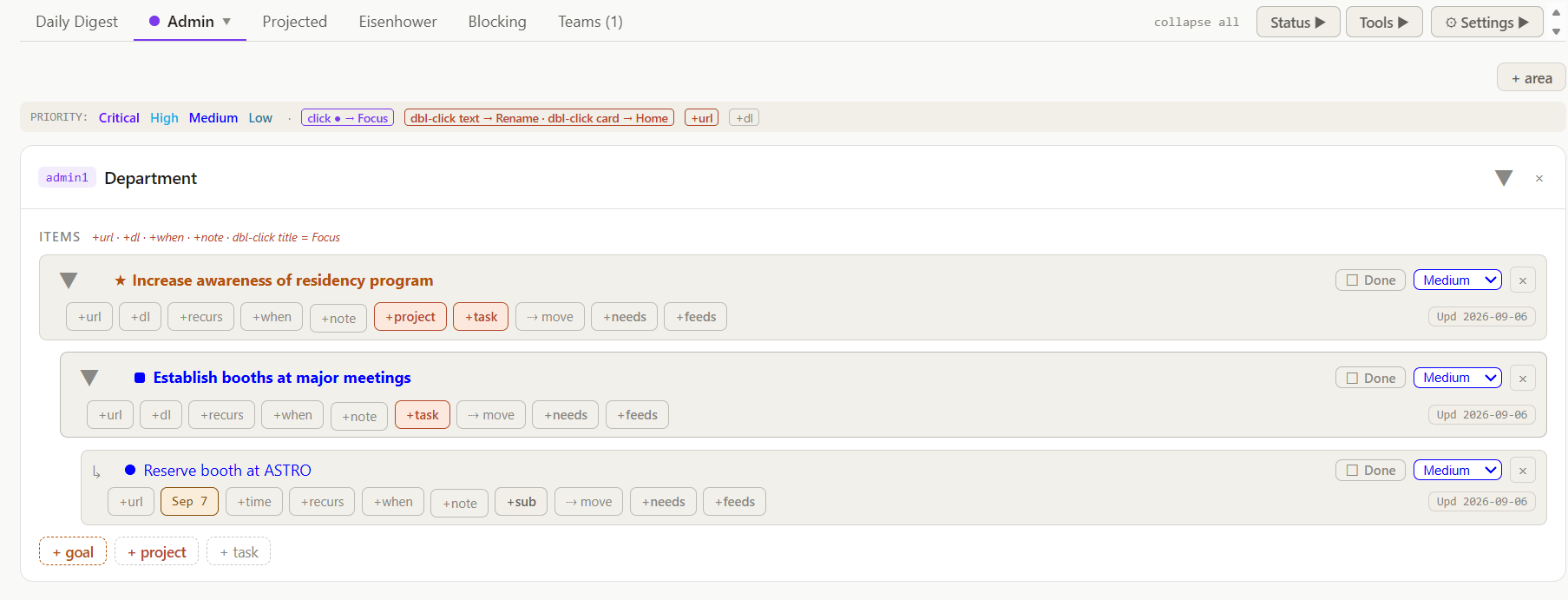
Task: Delete the Increase awareness of residency program item
Action: click(x=1523, y=280)
